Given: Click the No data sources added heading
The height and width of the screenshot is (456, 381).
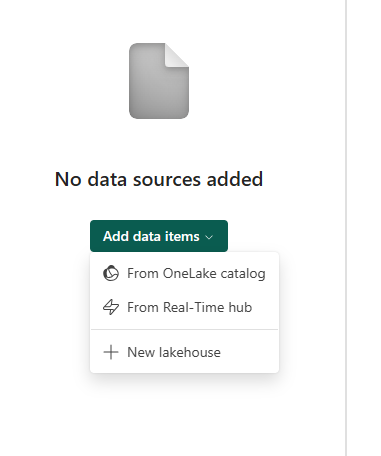Looking at the screenshot, I should [x=159, y=179].
